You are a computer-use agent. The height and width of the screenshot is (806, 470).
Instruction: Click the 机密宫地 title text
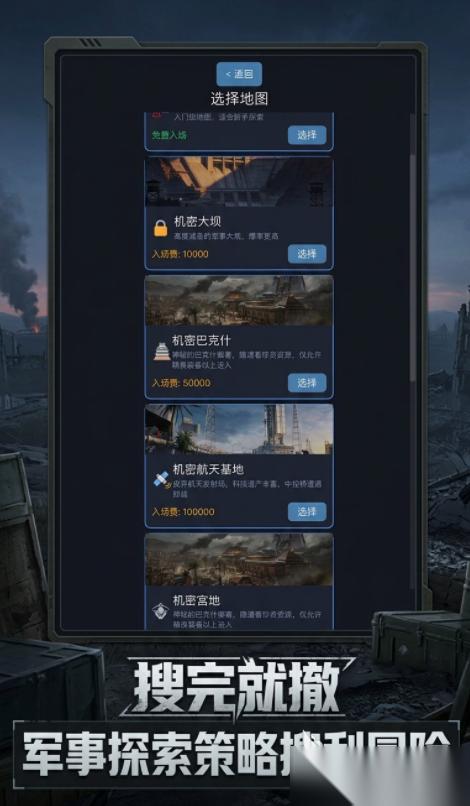point(196,600)
